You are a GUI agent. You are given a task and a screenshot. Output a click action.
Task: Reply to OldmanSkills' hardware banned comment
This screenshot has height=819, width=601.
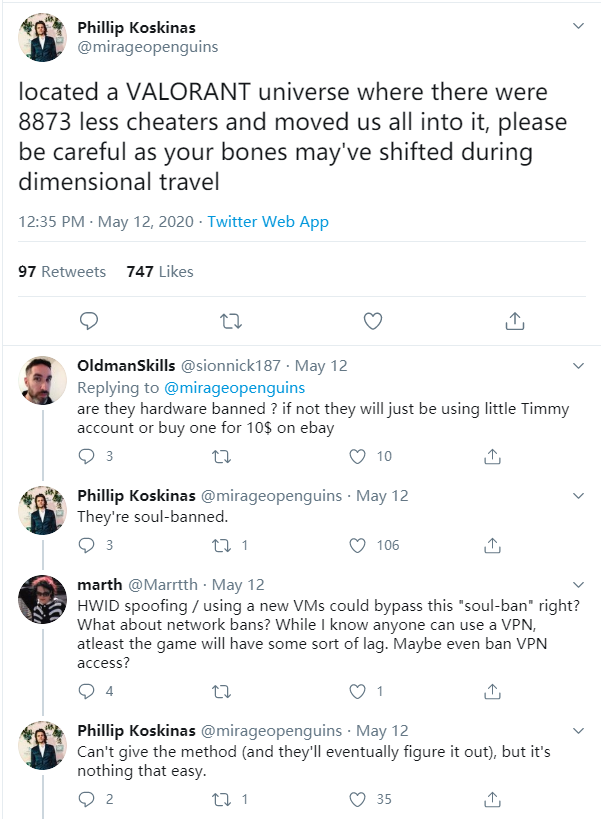(87, 456)
